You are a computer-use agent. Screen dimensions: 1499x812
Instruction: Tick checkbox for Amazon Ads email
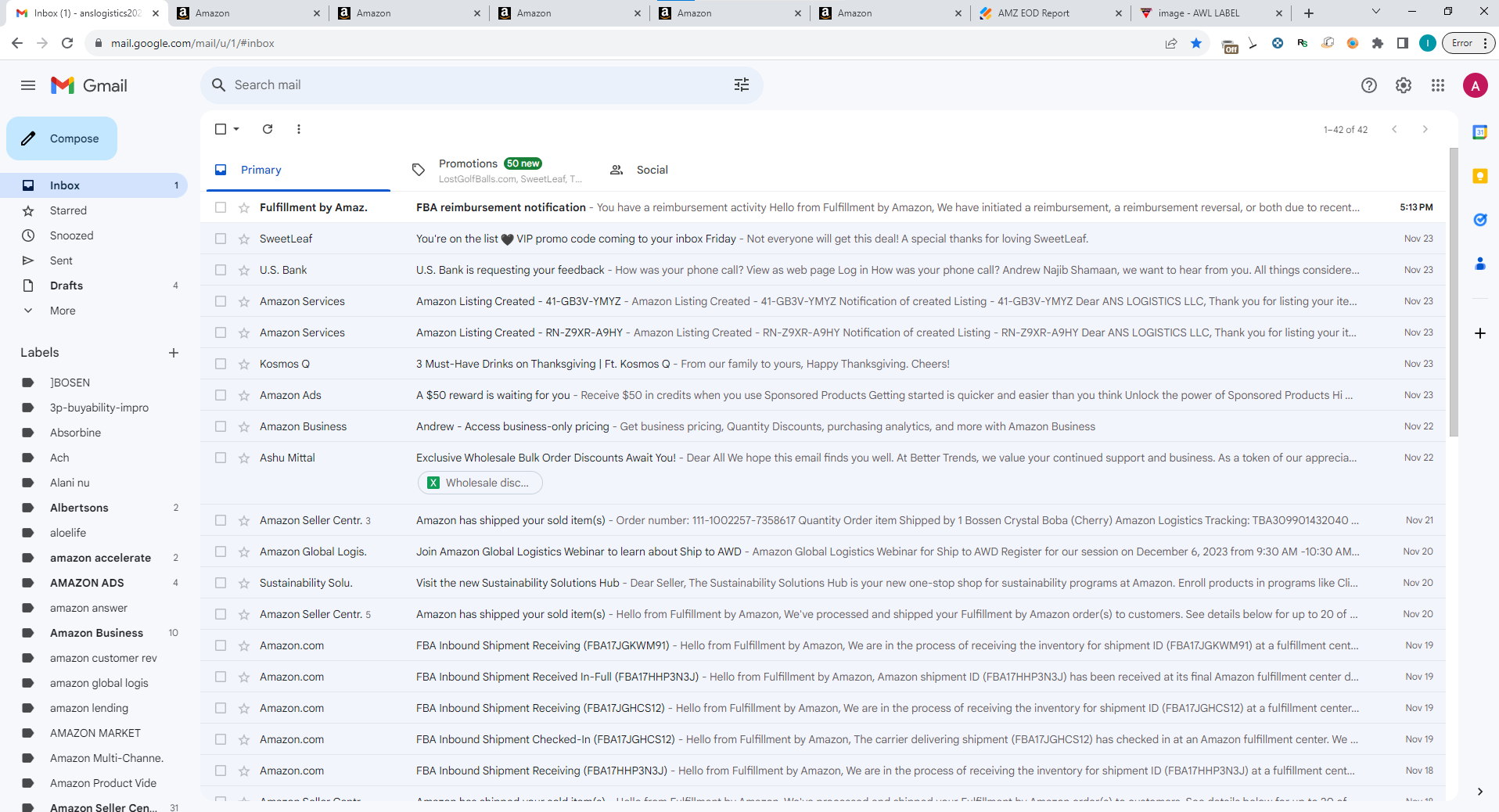[x=221, y=395]
